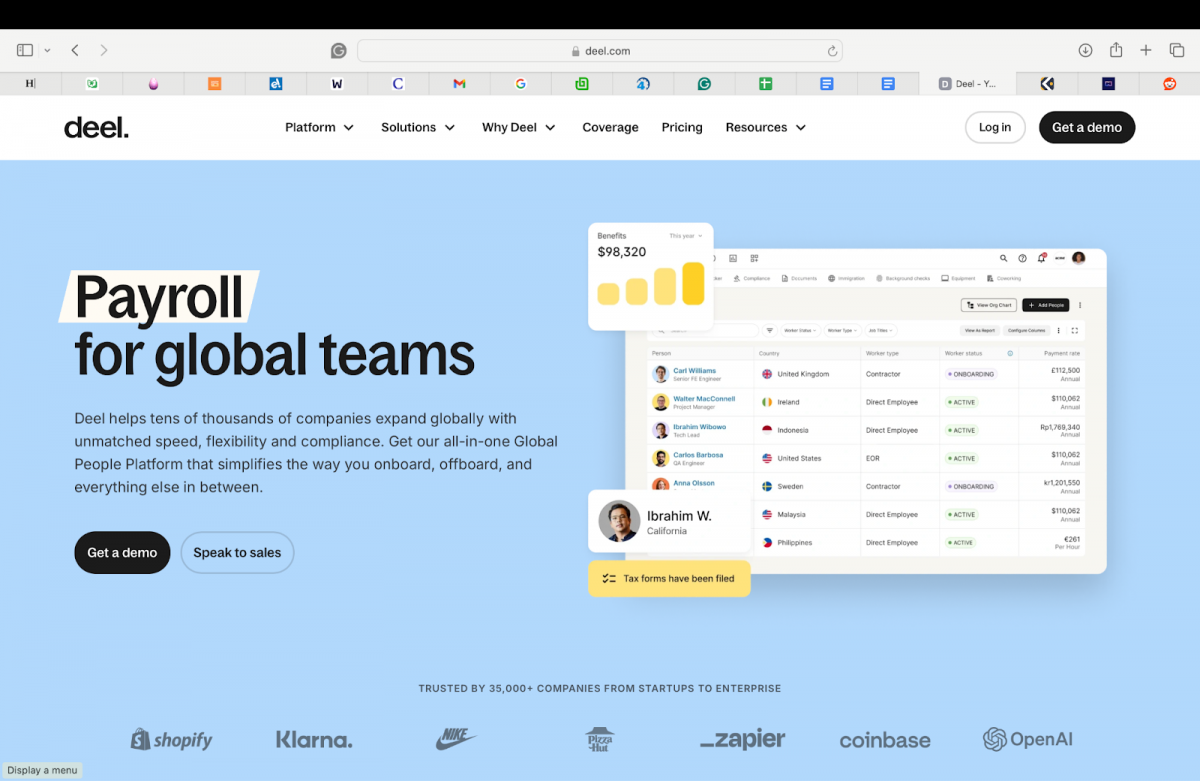Show the tab overview icon
Screen dimensions: 1200x781
[x=1177, y=50]
